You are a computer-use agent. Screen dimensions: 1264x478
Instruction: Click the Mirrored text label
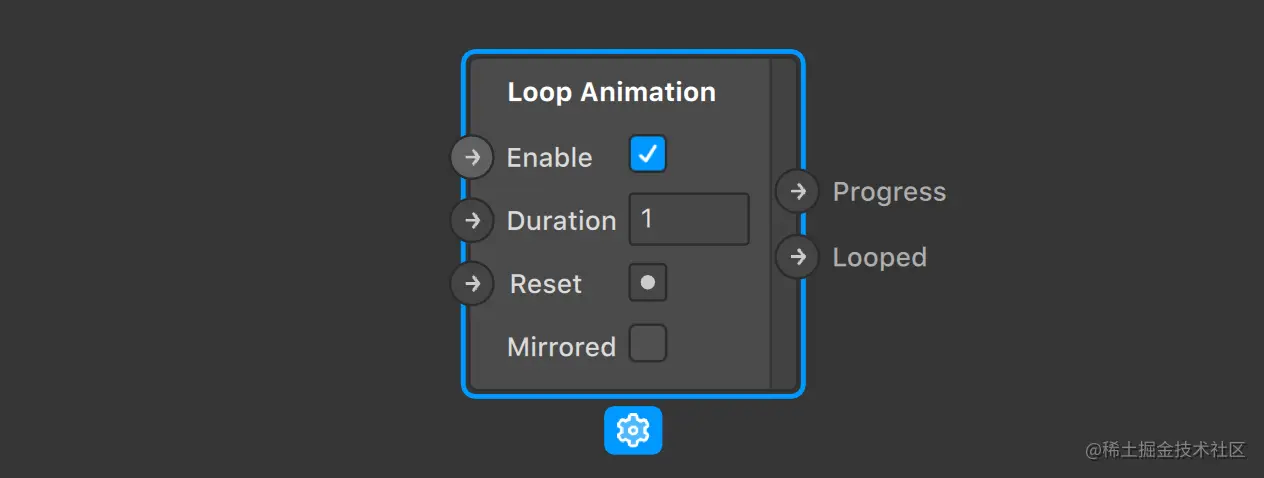(x=561, y=347)
